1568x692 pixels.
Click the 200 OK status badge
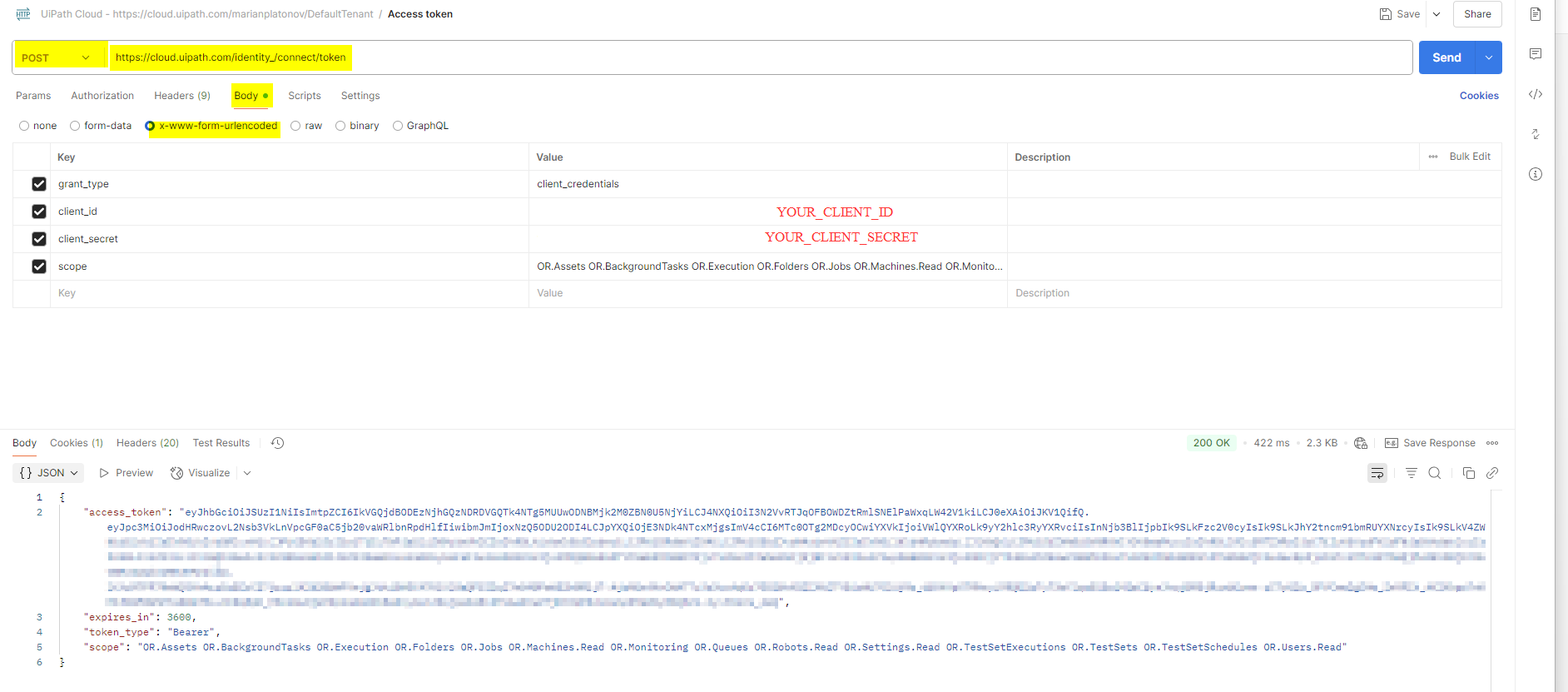(x=1212, y=443)
